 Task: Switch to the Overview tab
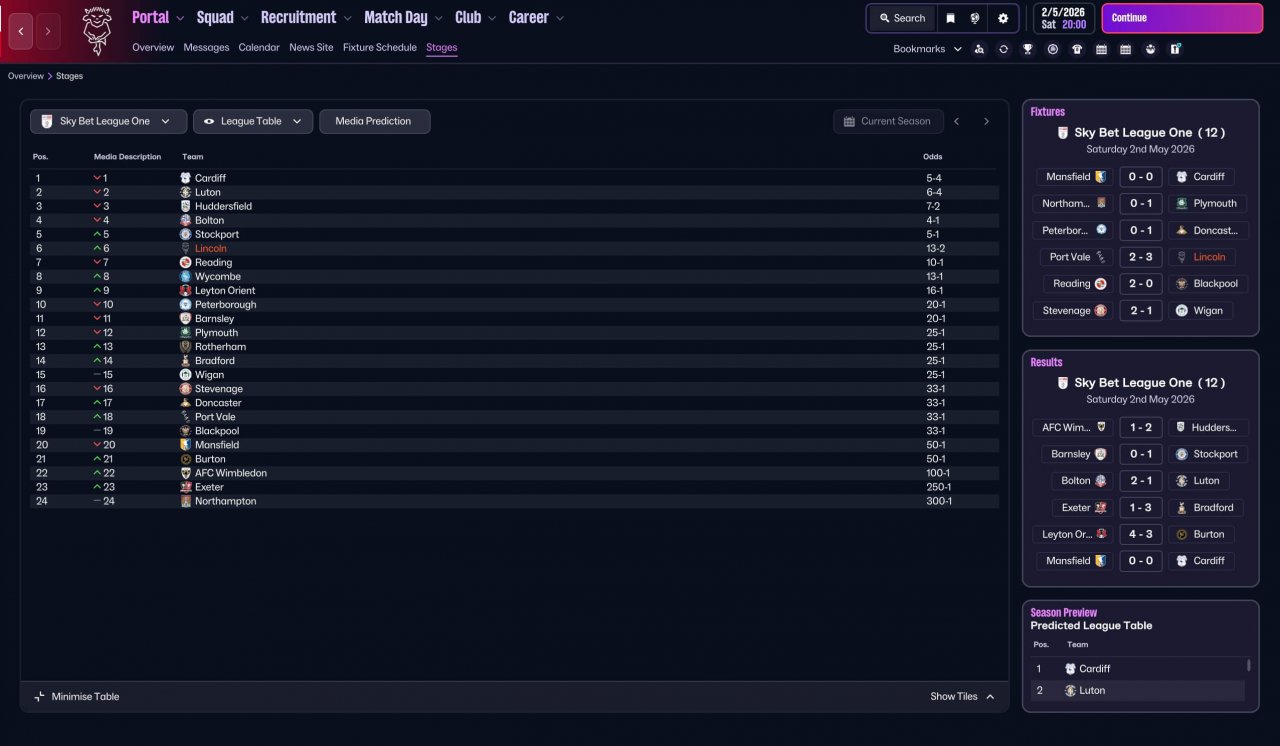pos(153,47)
